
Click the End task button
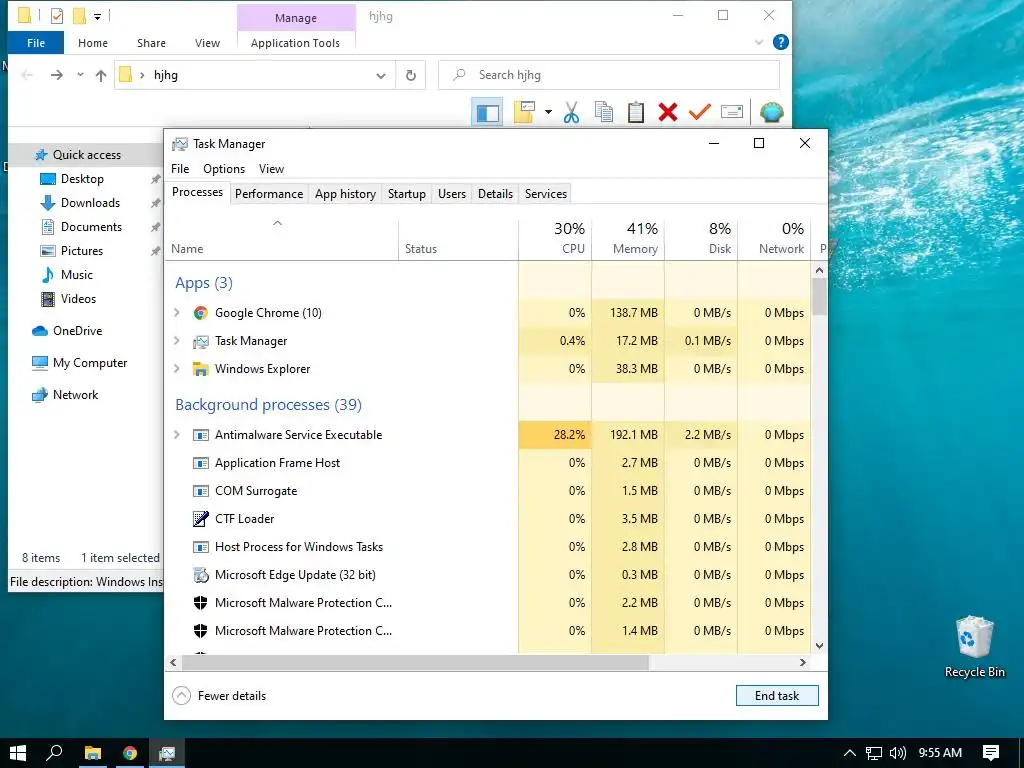(776, 696)
